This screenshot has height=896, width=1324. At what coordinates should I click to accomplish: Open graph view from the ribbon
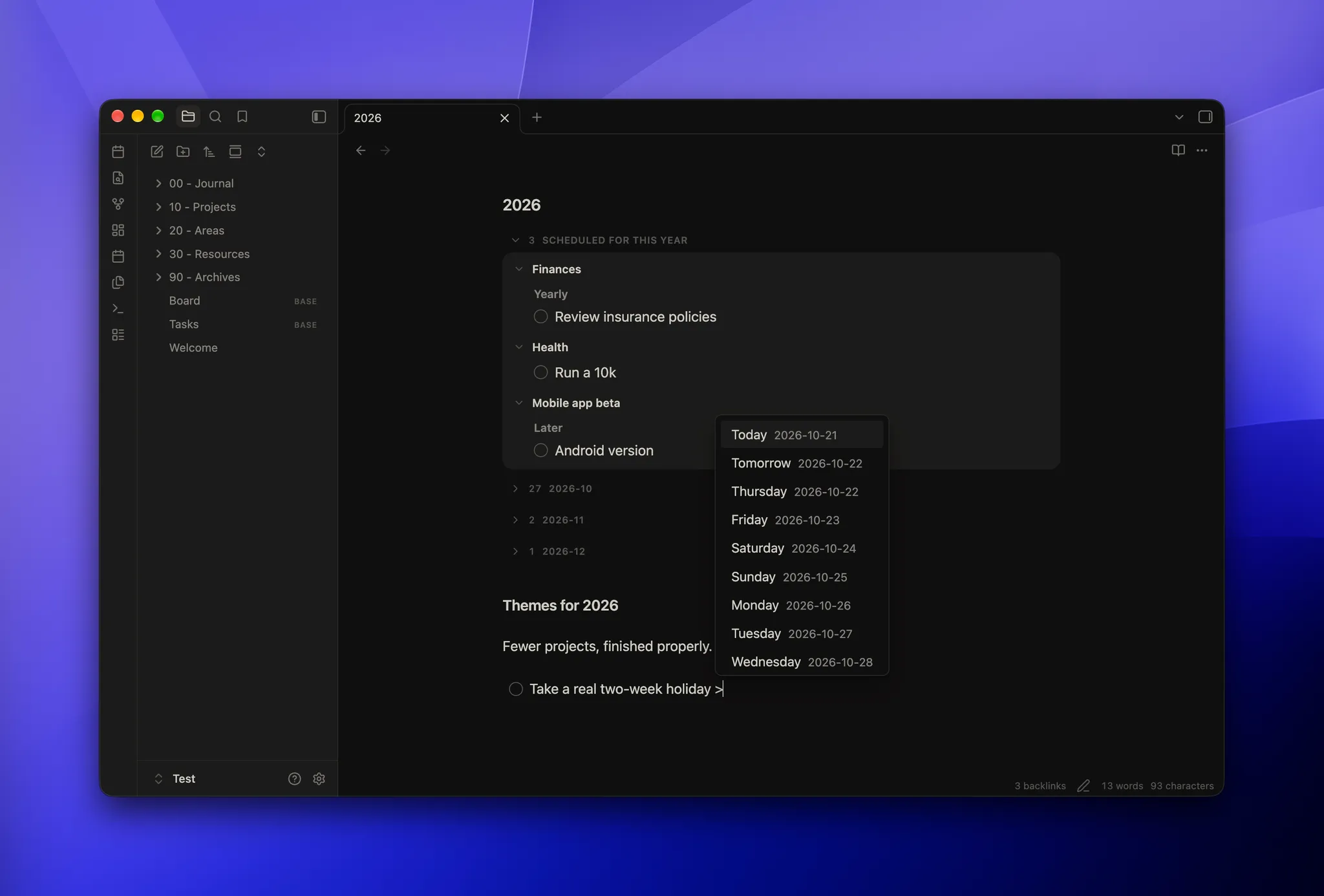click(x=118, y=204)
